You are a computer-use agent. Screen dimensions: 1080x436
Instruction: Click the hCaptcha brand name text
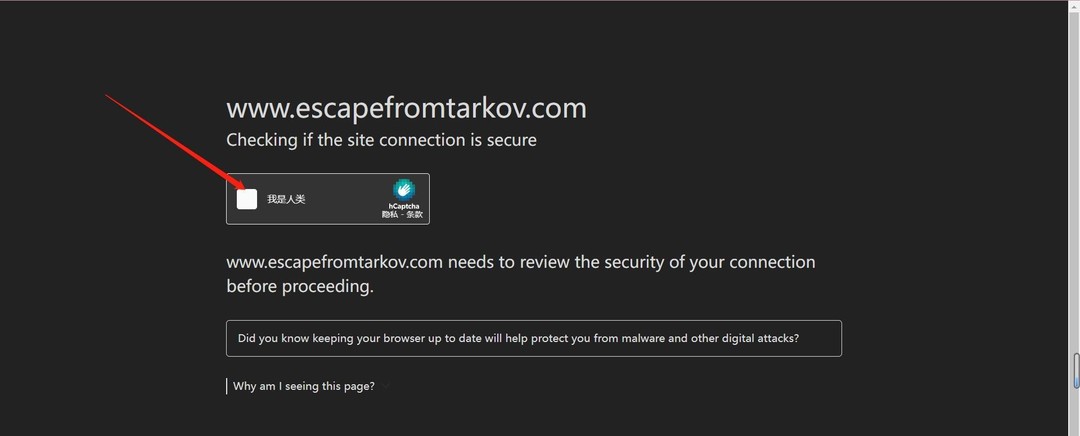point(404,206)
